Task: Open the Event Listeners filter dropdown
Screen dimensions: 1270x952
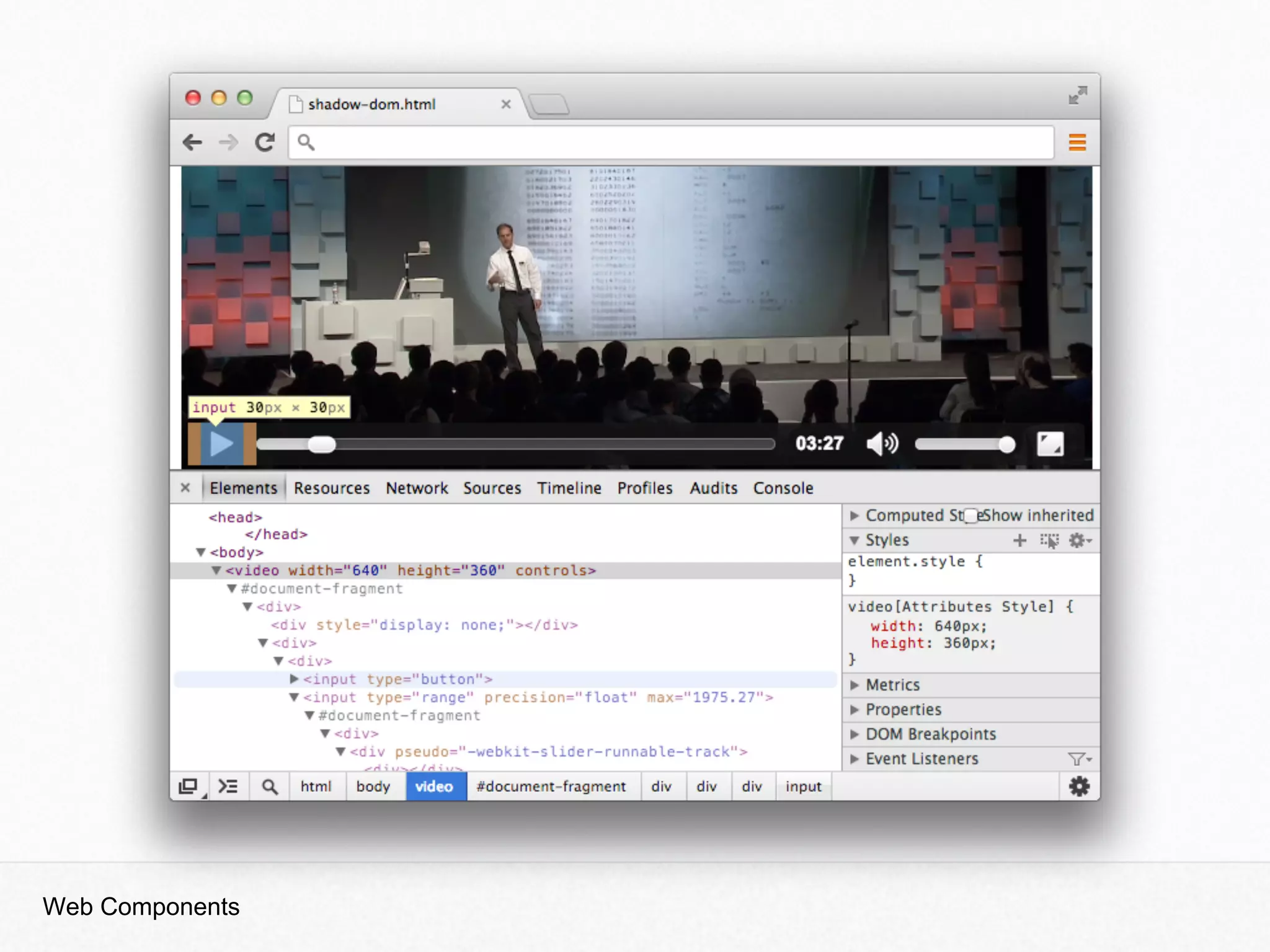Action: pos(1080,759)
